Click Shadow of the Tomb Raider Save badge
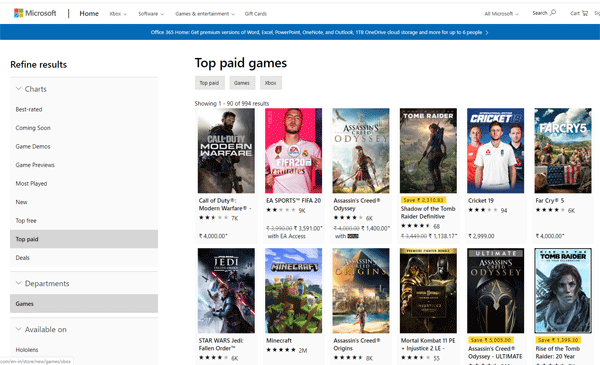Image resolution: width=600 pixels, height=365 pixels. coord(423,200)
